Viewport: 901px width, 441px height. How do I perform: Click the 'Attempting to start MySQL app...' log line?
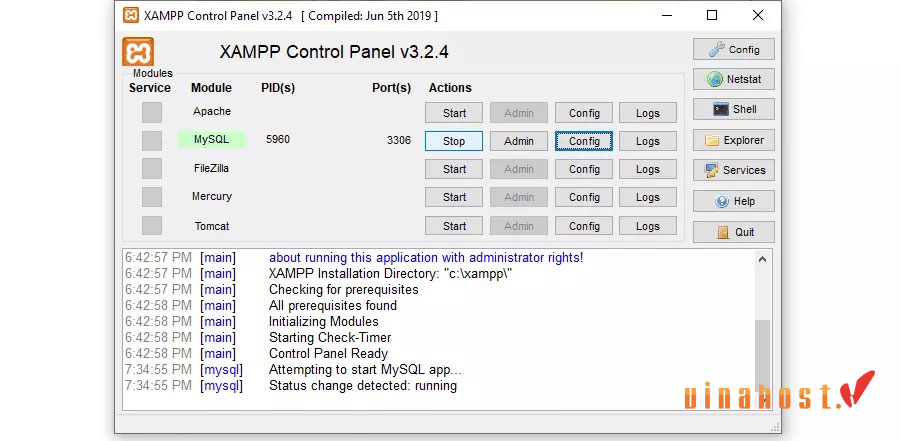point(365,370)
